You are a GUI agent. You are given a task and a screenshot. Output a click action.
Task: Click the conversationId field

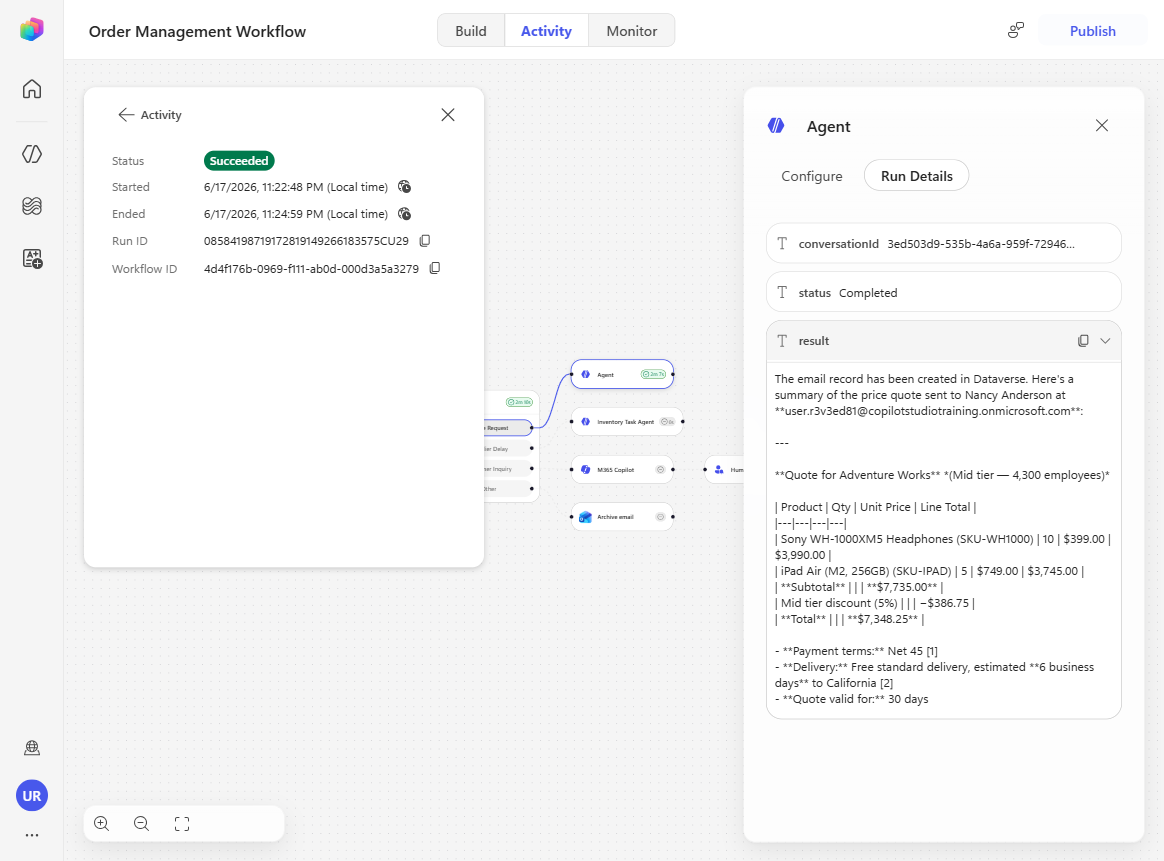coord(944,243)
